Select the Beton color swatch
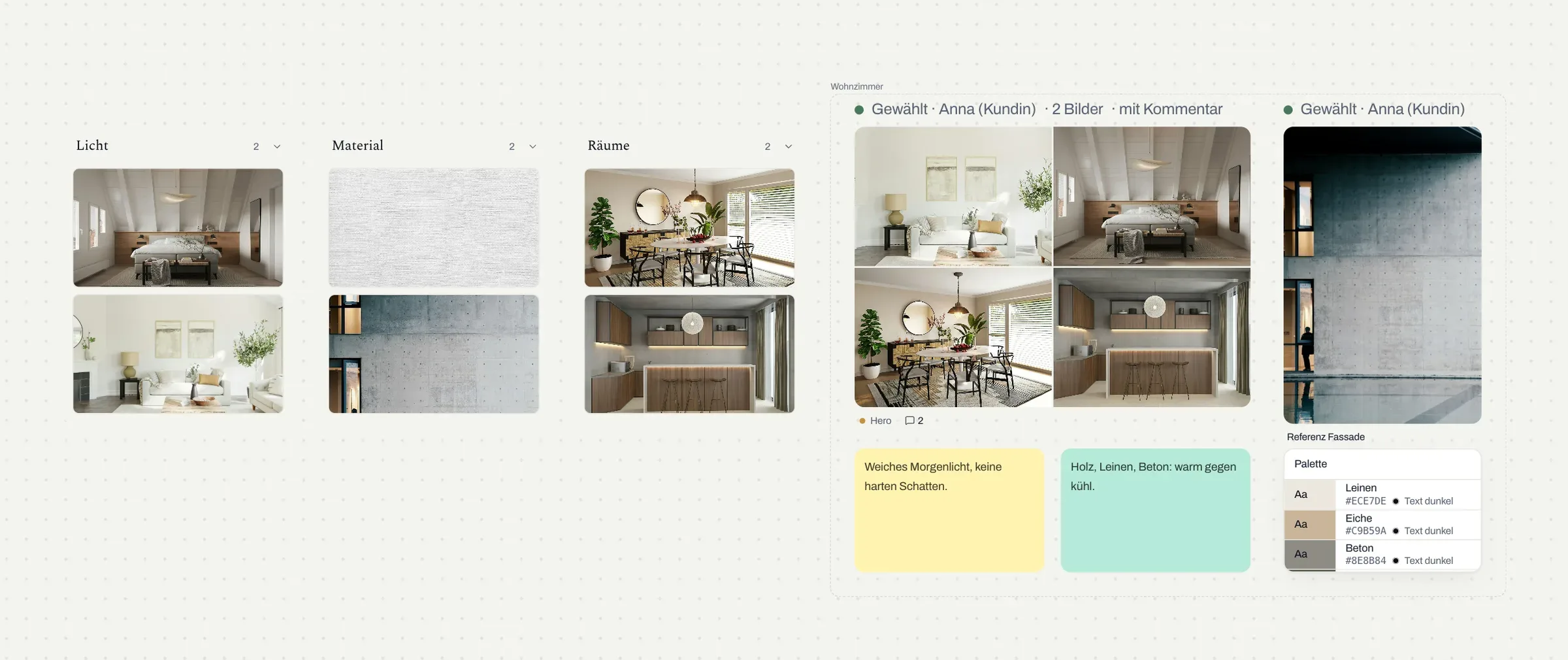 [x=1310, y=554]
